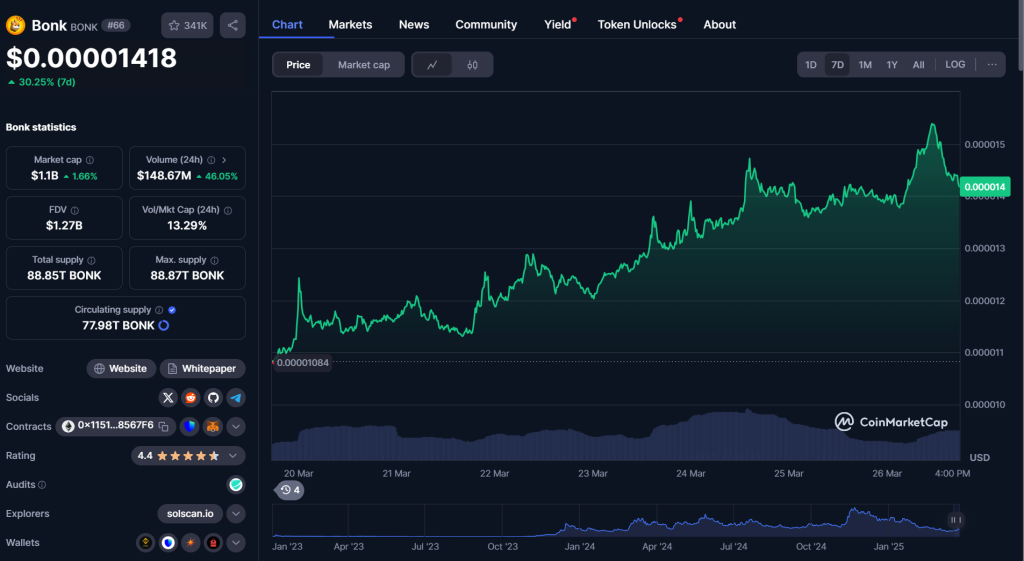Click the Bonk coin logo
1024x561 pixels.
tap(16, 25)
